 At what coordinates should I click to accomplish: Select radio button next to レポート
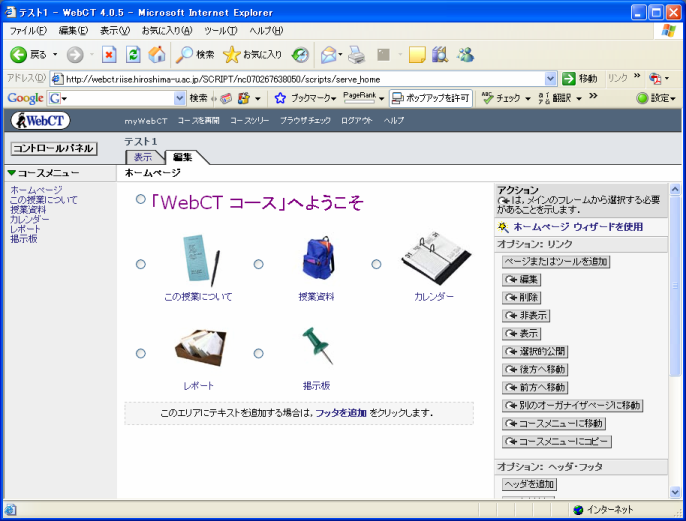[140, 353]
